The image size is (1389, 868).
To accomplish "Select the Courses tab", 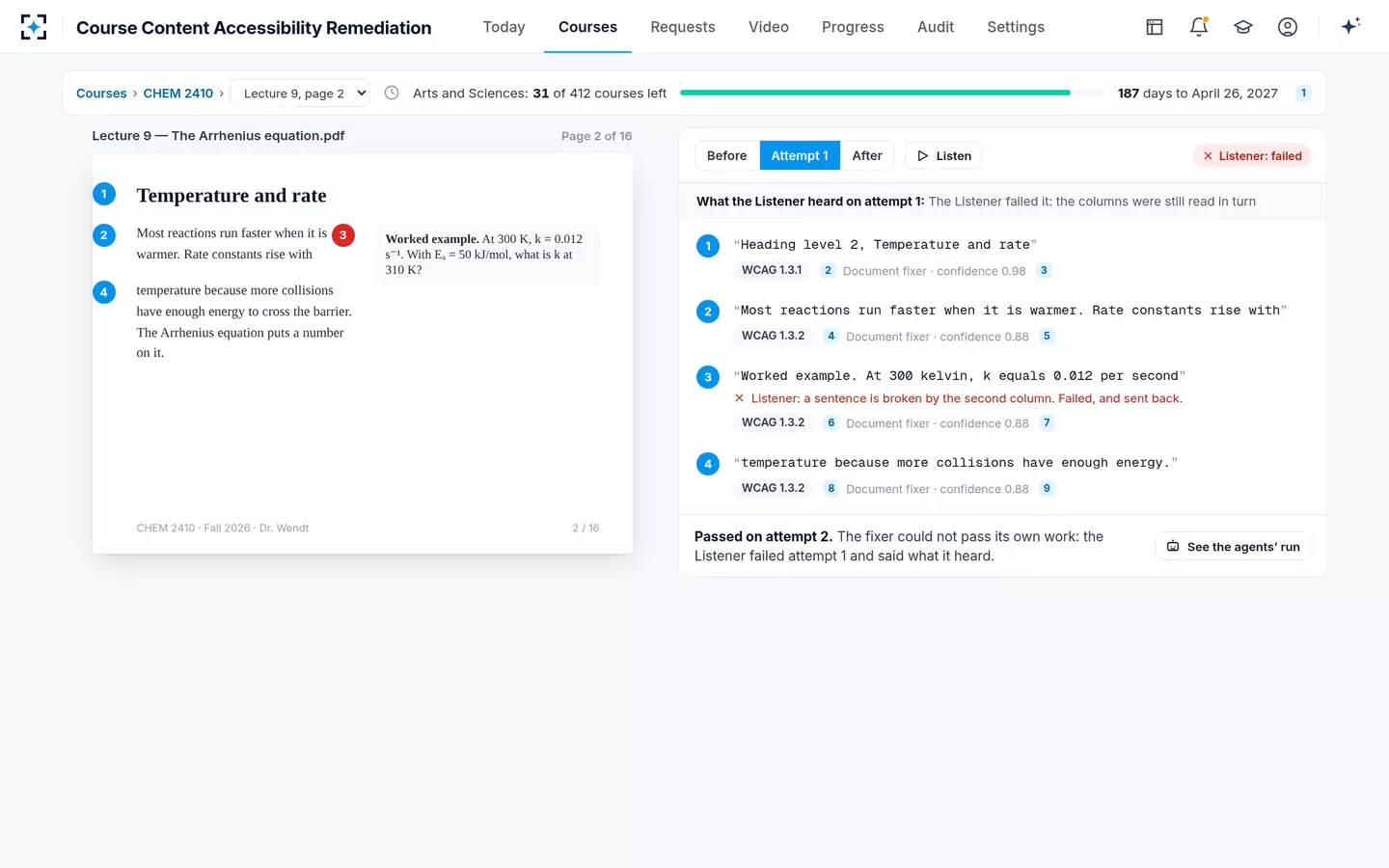I will click(x=587, y=27).
